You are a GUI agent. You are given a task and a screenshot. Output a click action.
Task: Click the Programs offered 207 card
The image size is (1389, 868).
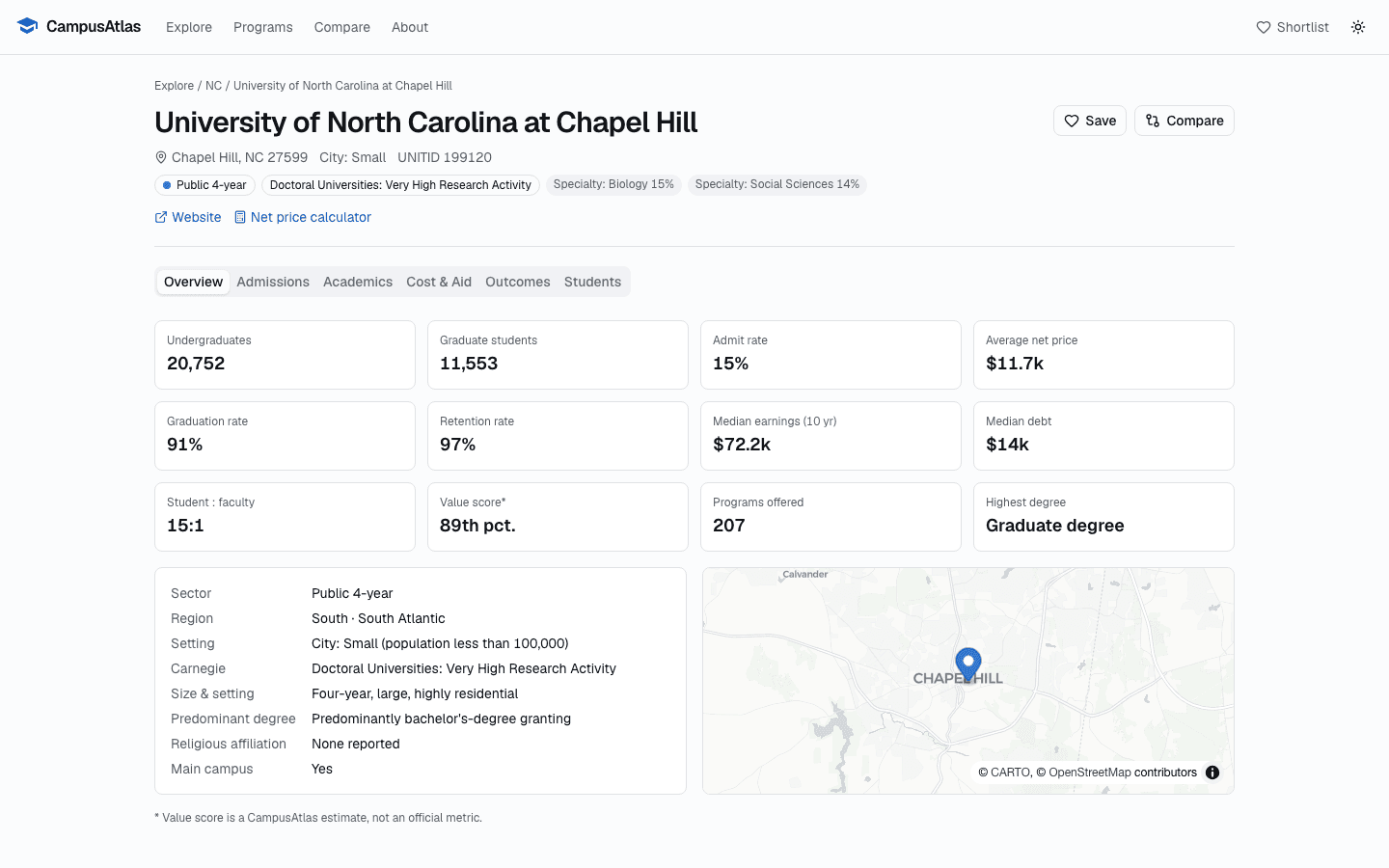831,517
